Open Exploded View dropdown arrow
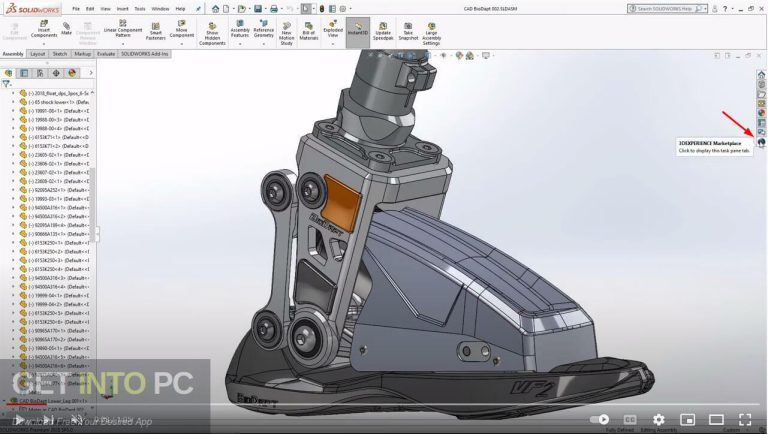The width and height of the screenshot is (768, 434). (333, 44)
